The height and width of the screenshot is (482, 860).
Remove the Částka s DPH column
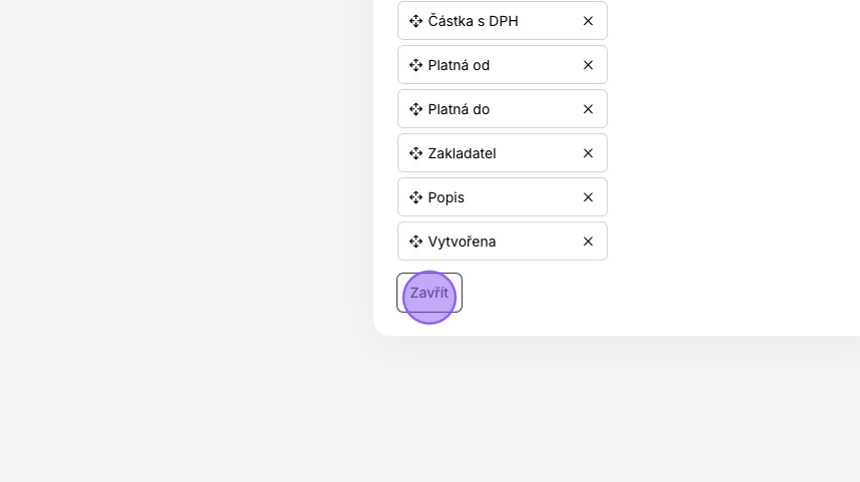click(588, 21)
